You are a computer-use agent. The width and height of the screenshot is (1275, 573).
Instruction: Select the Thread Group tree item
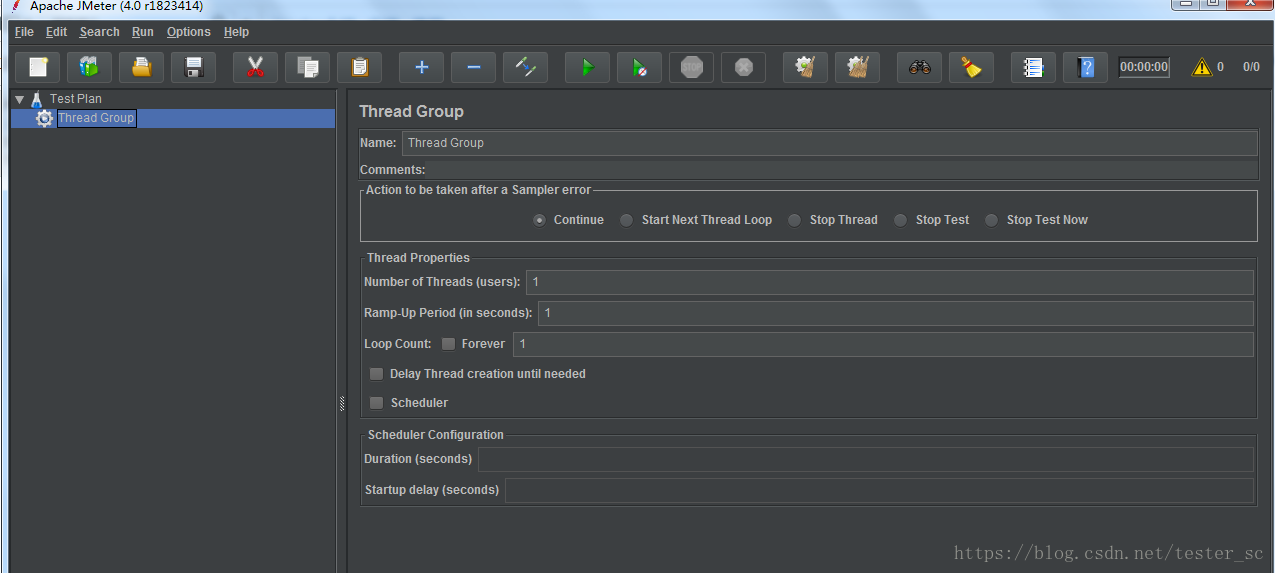96,118
